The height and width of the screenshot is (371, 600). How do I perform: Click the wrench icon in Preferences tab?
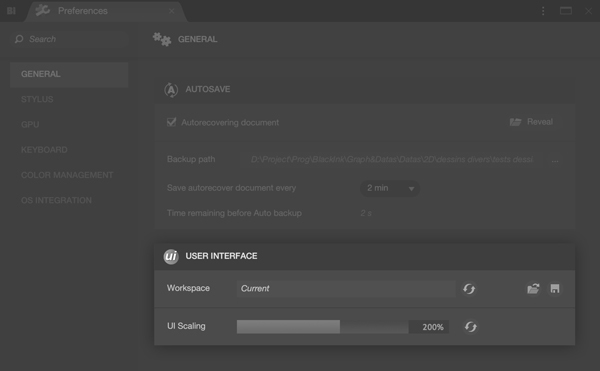pos(43,10)
